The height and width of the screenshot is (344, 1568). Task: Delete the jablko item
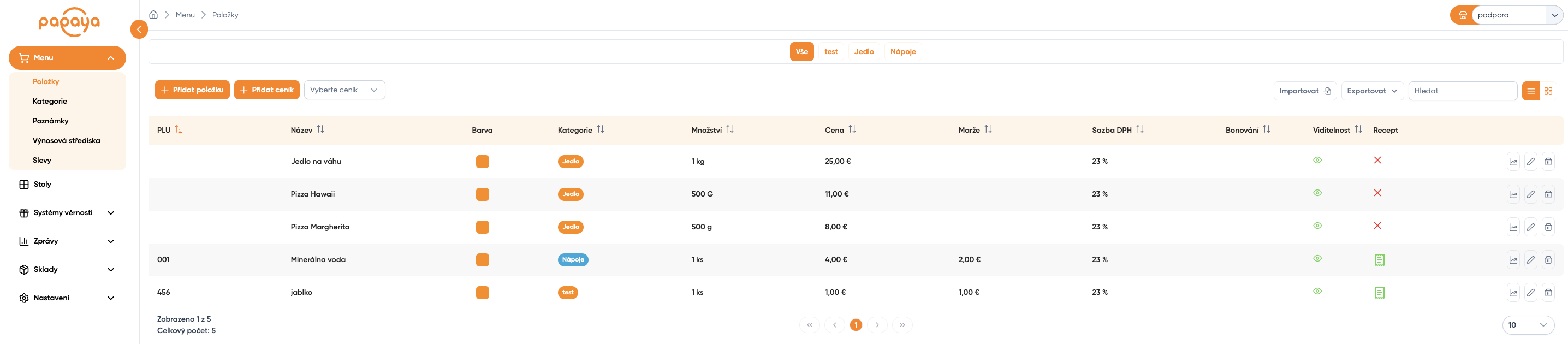point(1548,293)
